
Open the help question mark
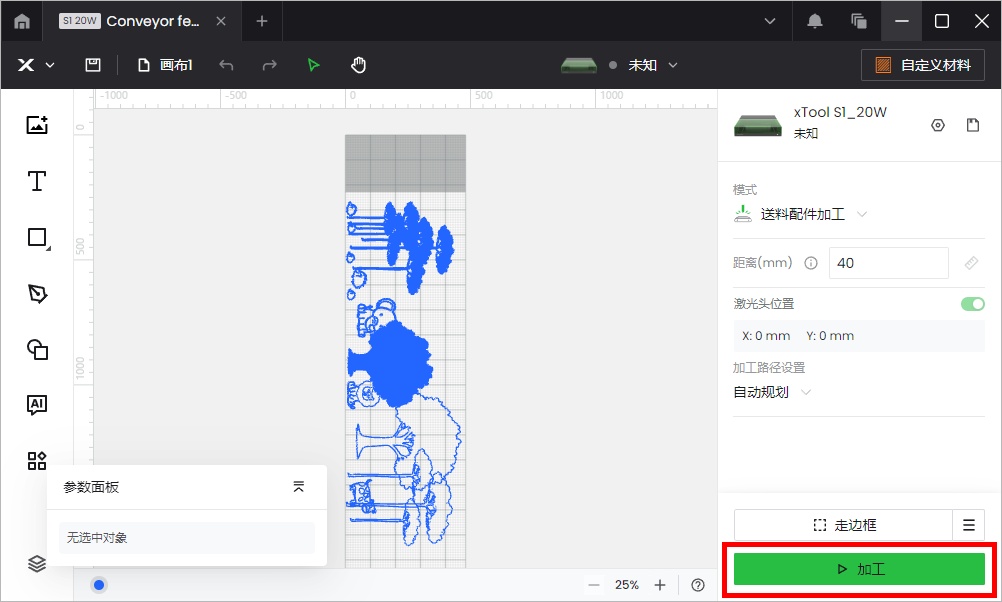click(x=698, y=585)
